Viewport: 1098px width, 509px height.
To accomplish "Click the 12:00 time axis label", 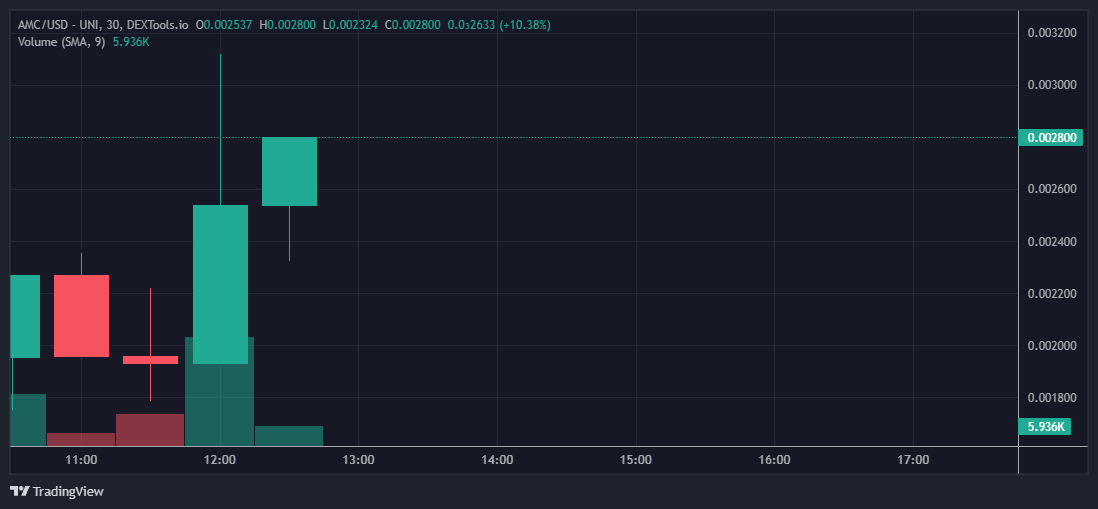I will 220,460.
